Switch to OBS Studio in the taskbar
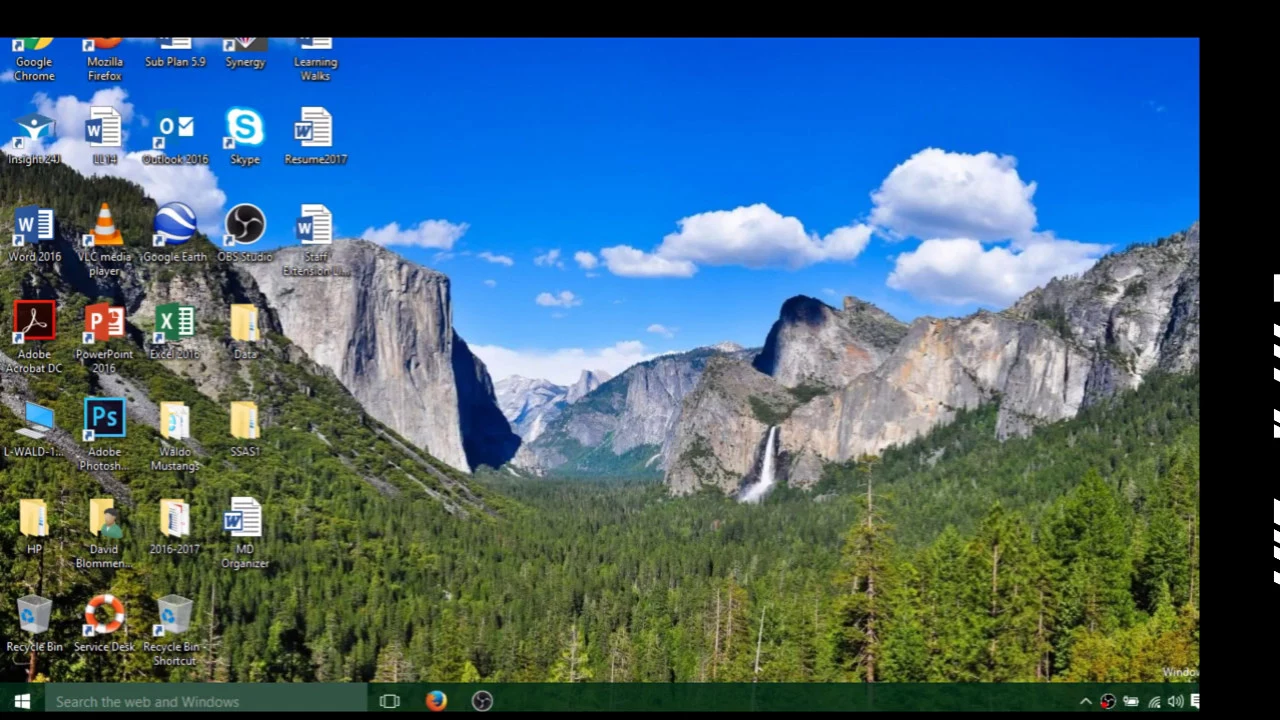 tap(482, 701)
